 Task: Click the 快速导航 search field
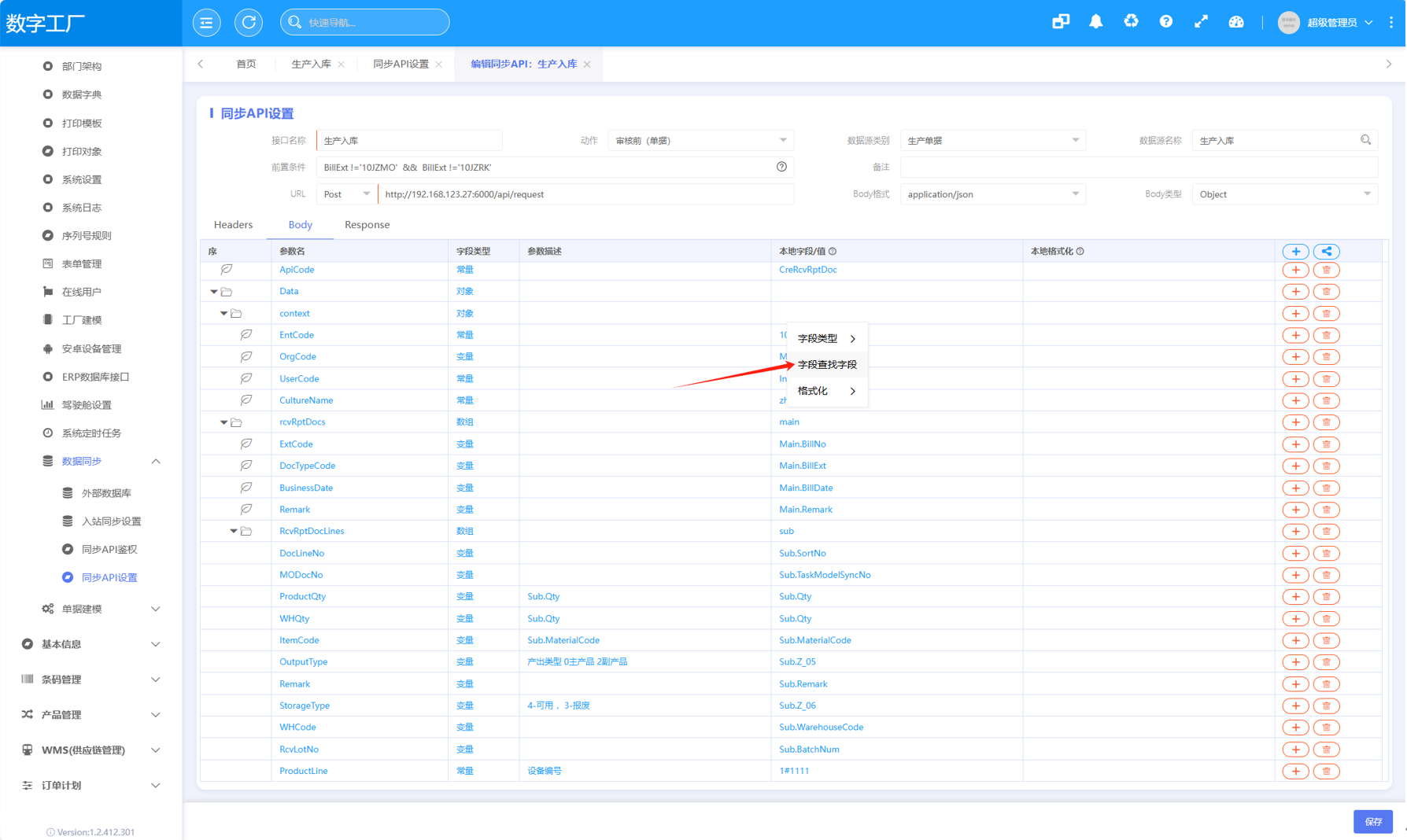365,22
